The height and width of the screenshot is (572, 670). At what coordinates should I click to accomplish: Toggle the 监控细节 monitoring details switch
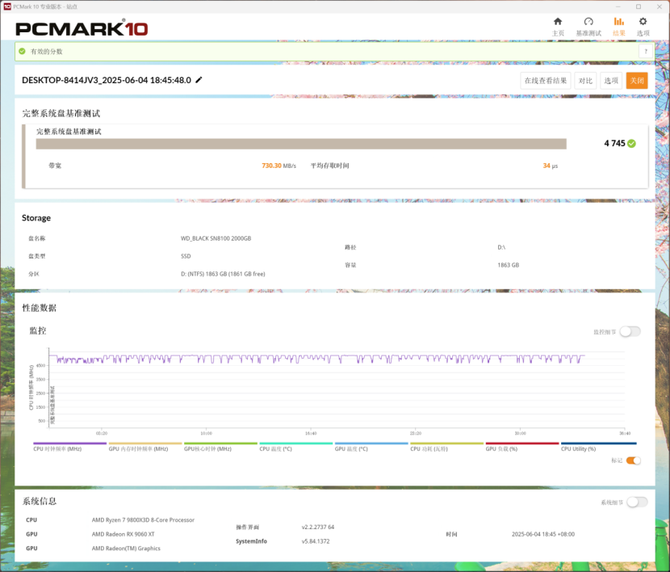pyautogui.click(x=630, y=331)
